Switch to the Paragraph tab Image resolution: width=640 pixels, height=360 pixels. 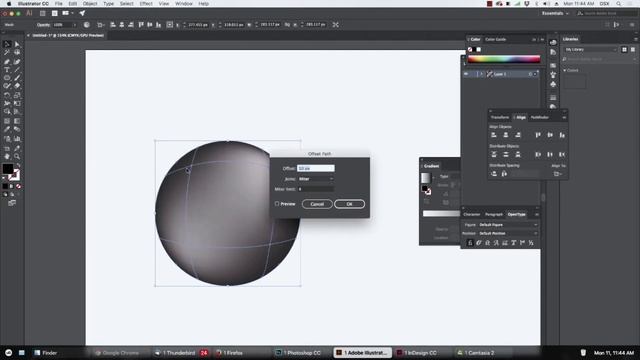(493, 214)
